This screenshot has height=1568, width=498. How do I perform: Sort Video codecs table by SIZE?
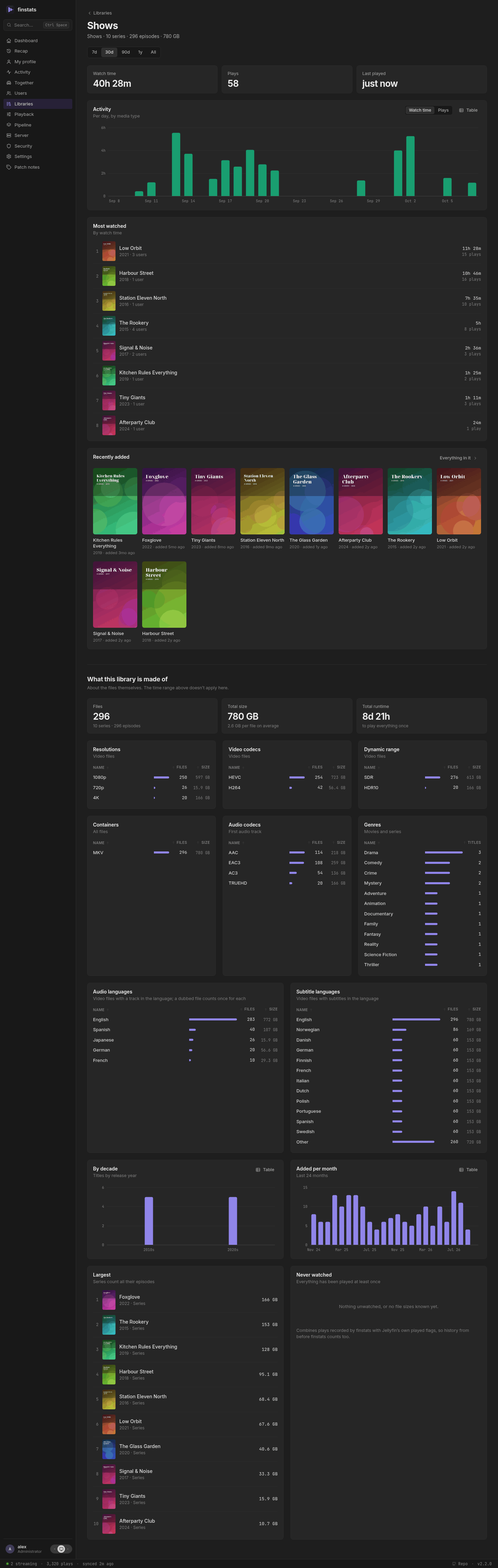[x=340, y=767]
